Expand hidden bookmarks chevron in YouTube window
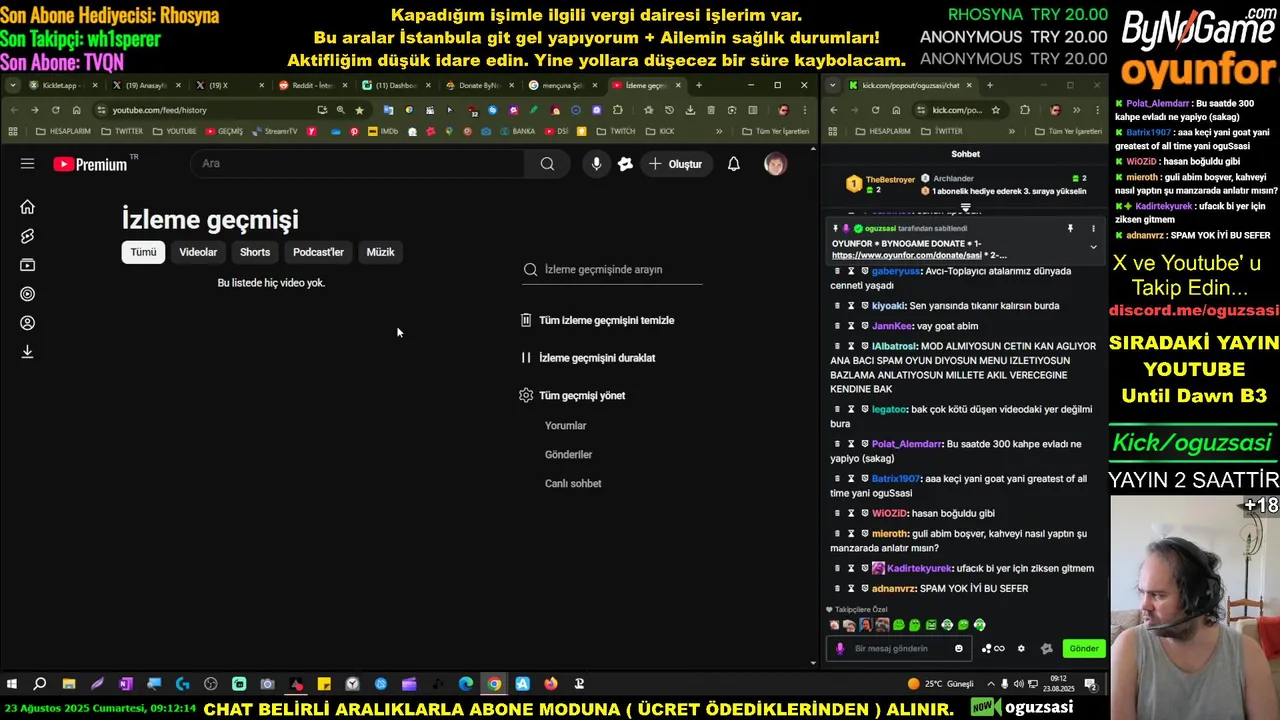 pos(719,131)
